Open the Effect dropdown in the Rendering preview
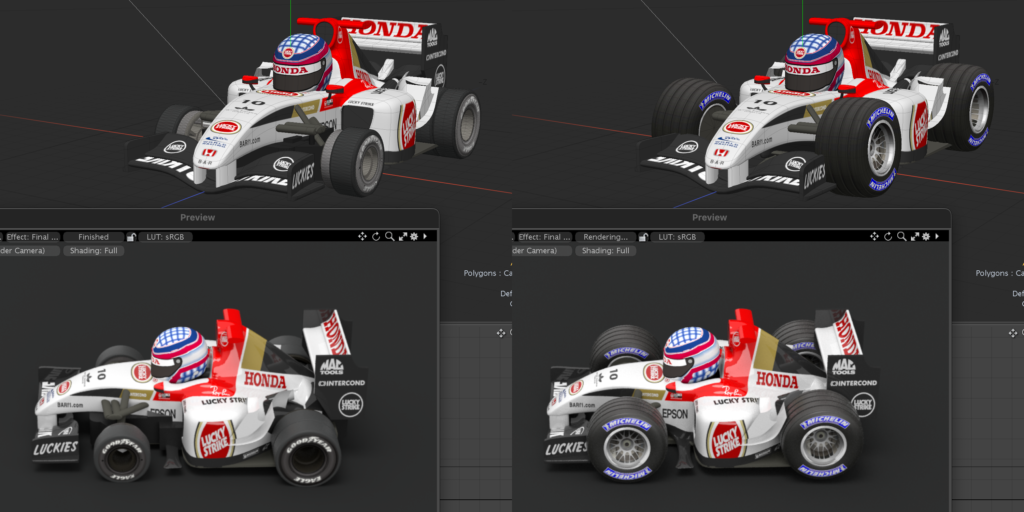1024x512 pixels. click(543, 237)
